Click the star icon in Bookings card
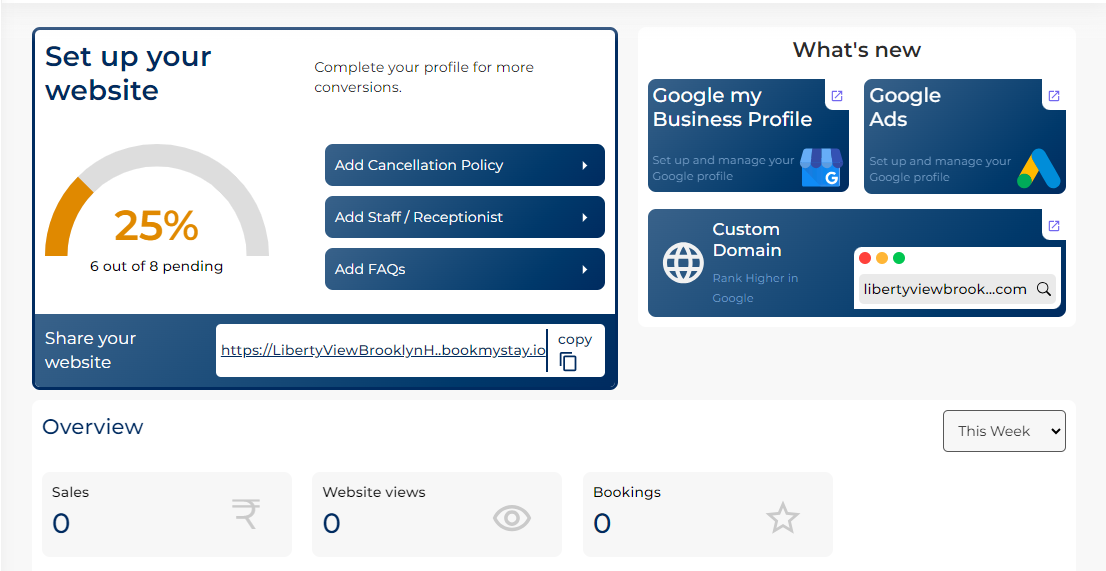1106x571 pixels. coord(783,517)
